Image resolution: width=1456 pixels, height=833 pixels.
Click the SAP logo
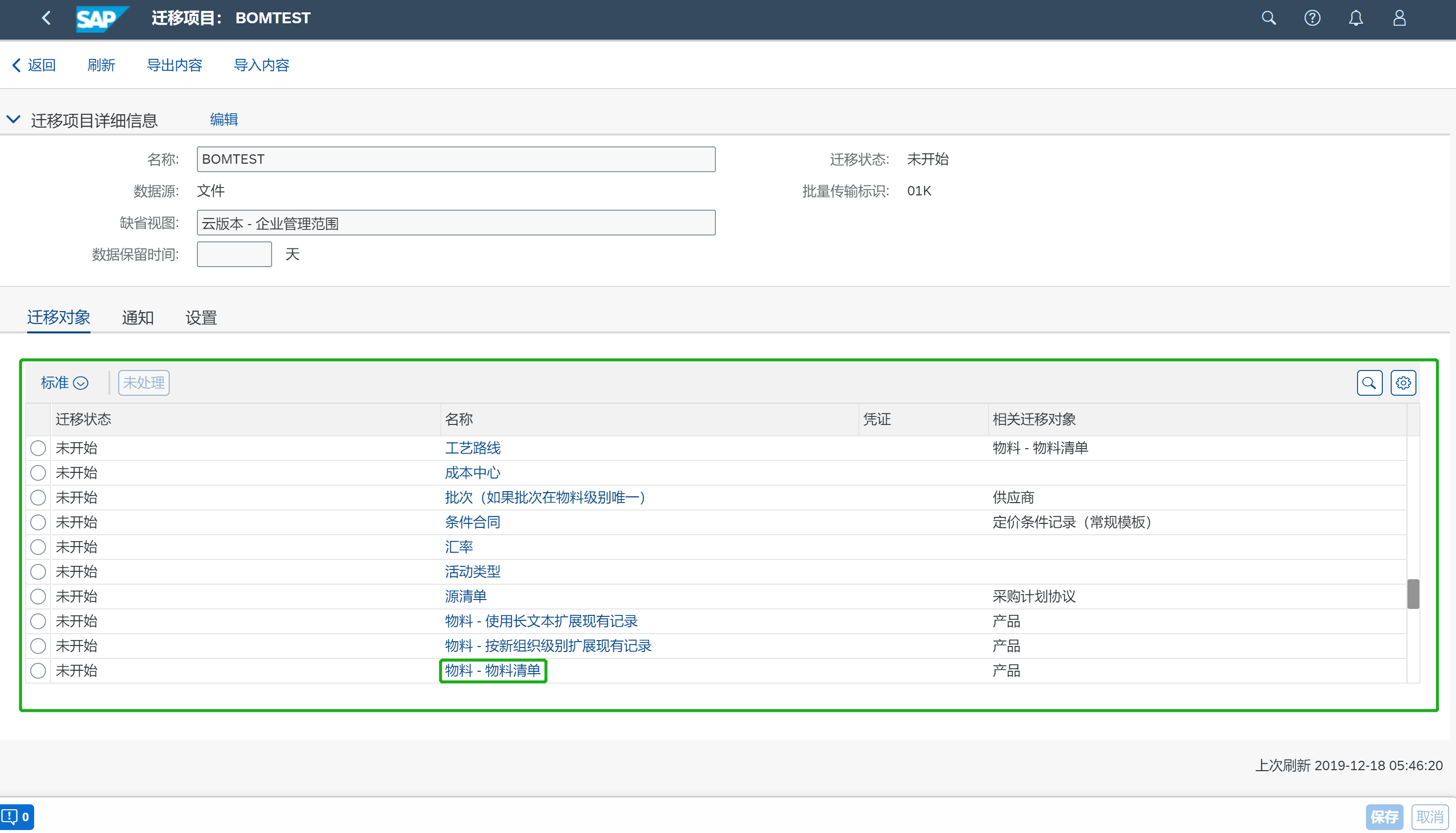pyautogui.click(x=102, y=19)
